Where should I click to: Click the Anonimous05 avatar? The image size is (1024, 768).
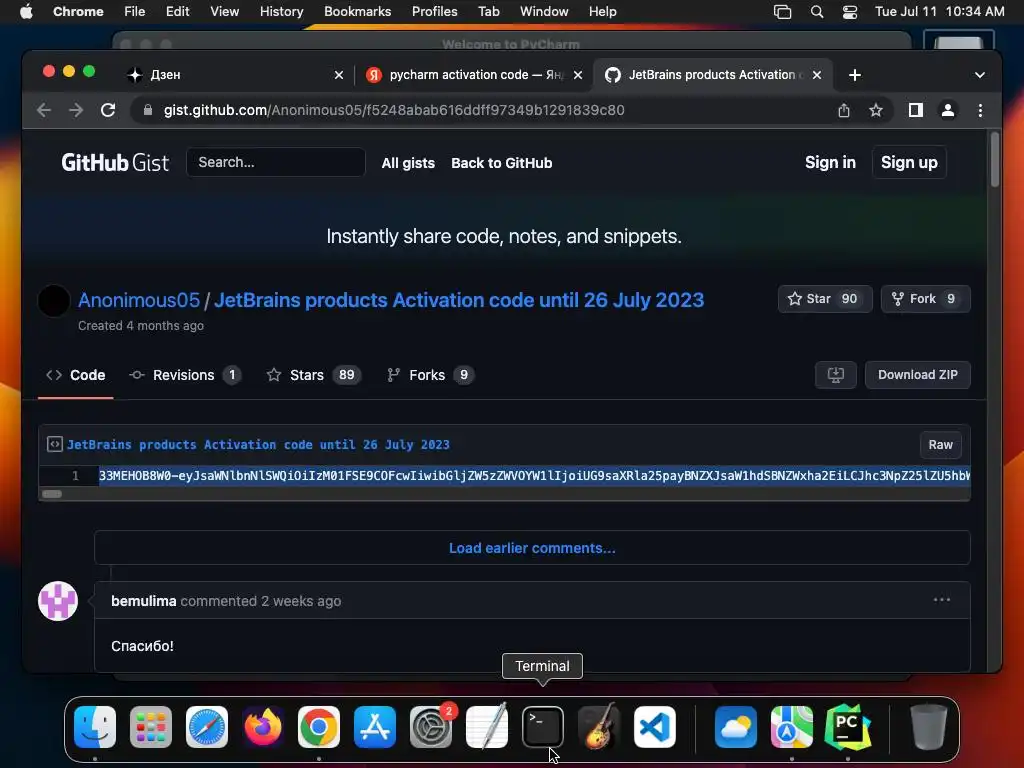[54, 301]
